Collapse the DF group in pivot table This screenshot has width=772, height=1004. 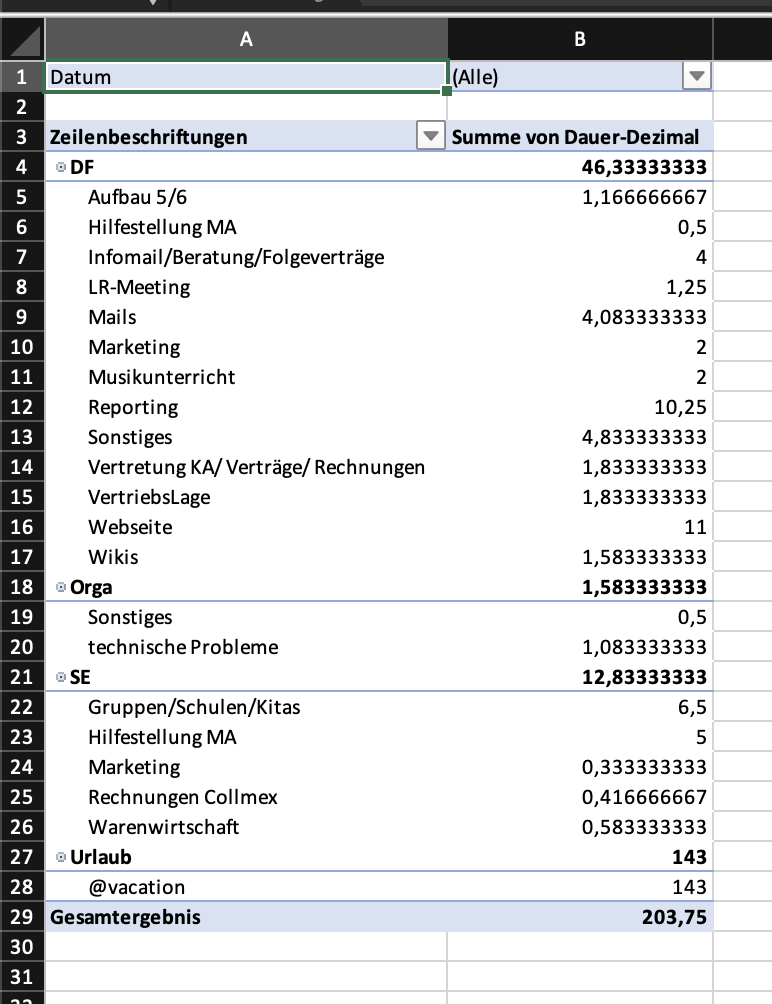61,168
